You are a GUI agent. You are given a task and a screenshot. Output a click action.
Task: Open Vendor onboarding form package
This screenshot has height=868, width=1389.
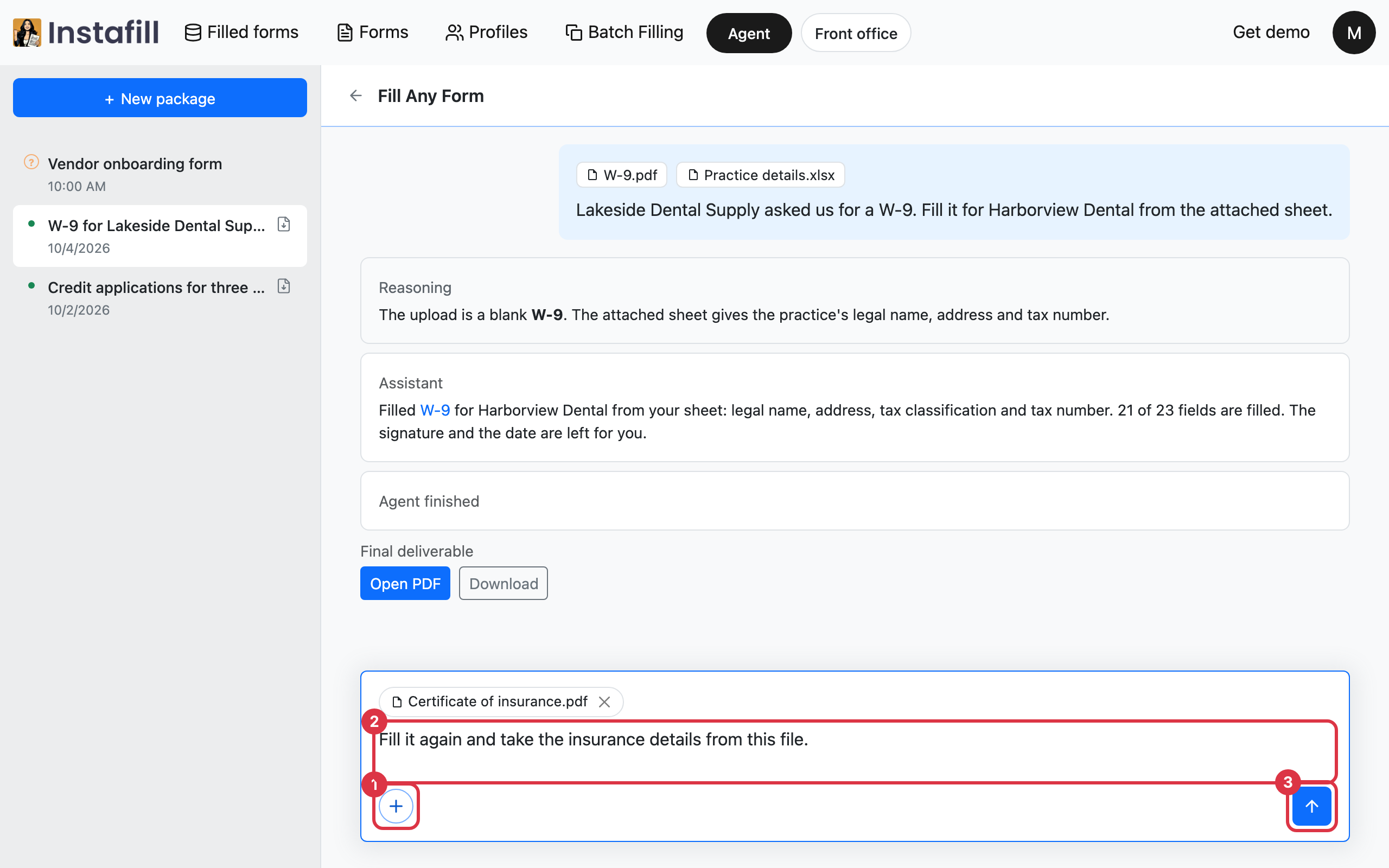click(160, 174)
